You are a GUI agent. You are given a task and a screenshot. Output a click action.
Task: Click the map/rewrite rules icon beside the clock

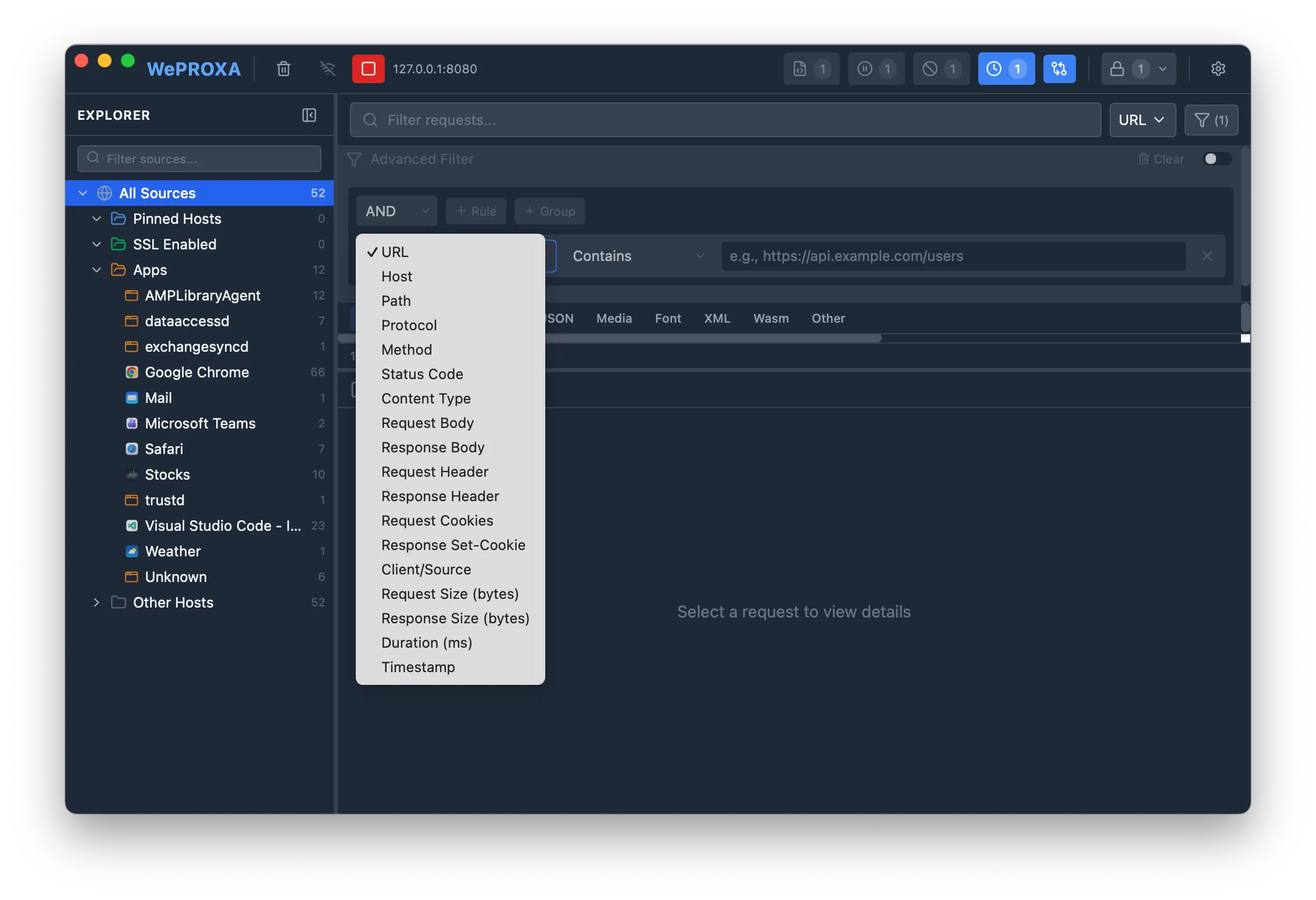[1059, 68]
